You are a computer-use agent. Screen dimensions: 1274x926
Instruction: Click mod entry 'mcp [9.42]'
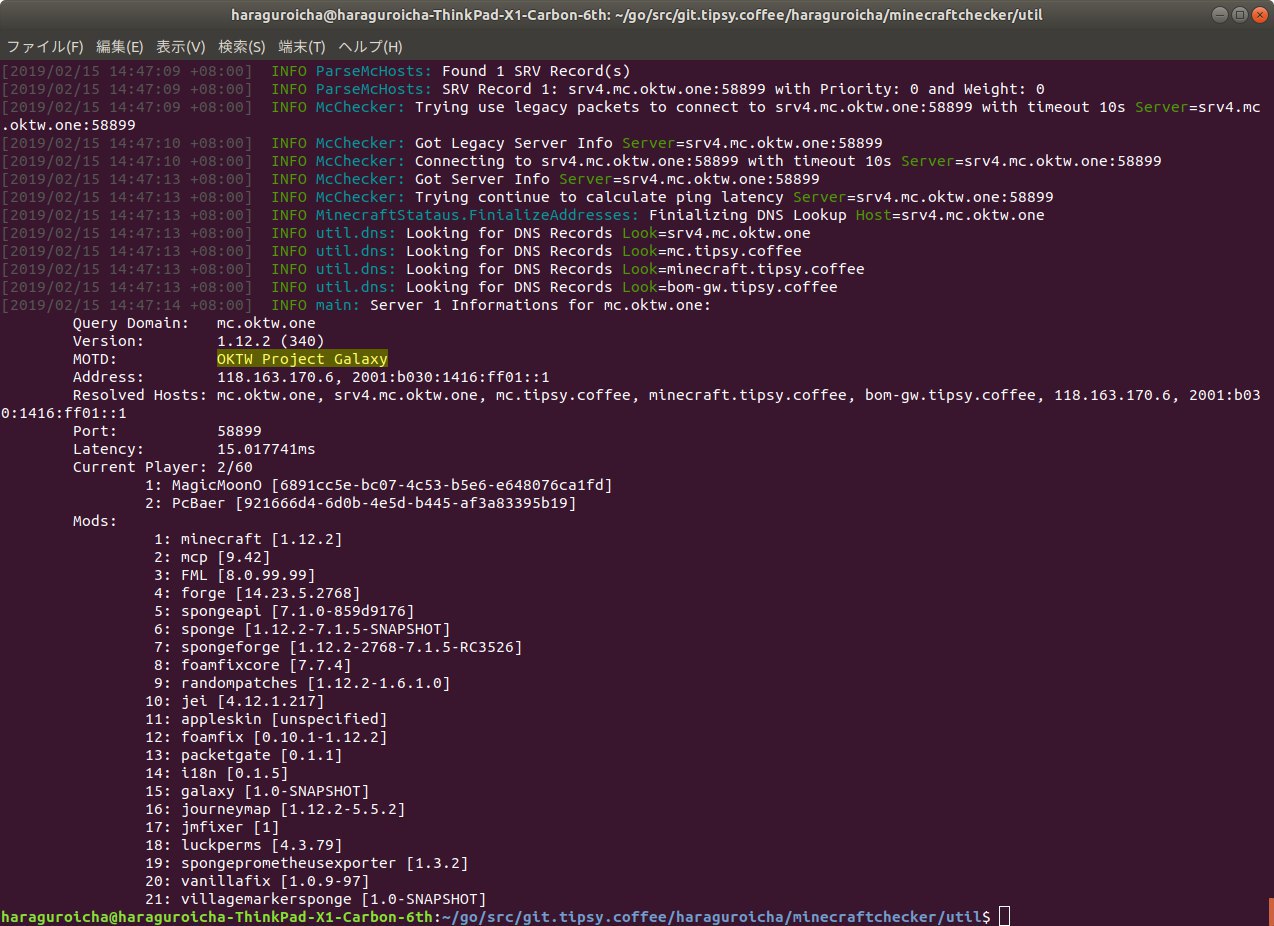click(212, 557)
